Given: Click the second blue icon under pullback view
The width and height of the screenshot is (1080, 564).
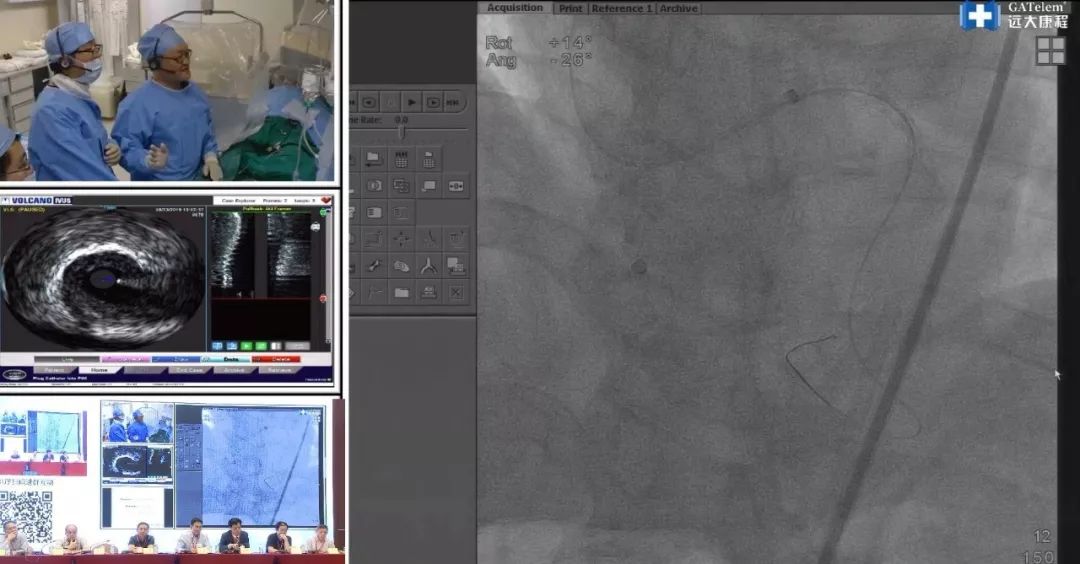Looking at the screenshot, I should pos(232,346).
